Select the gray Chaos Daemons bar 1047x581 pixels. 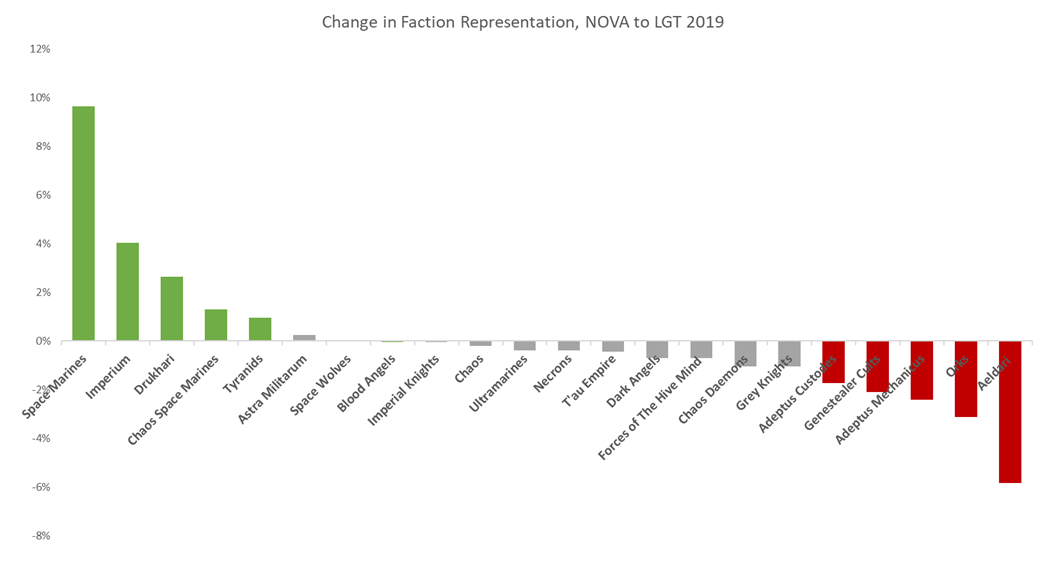(746, 354)
